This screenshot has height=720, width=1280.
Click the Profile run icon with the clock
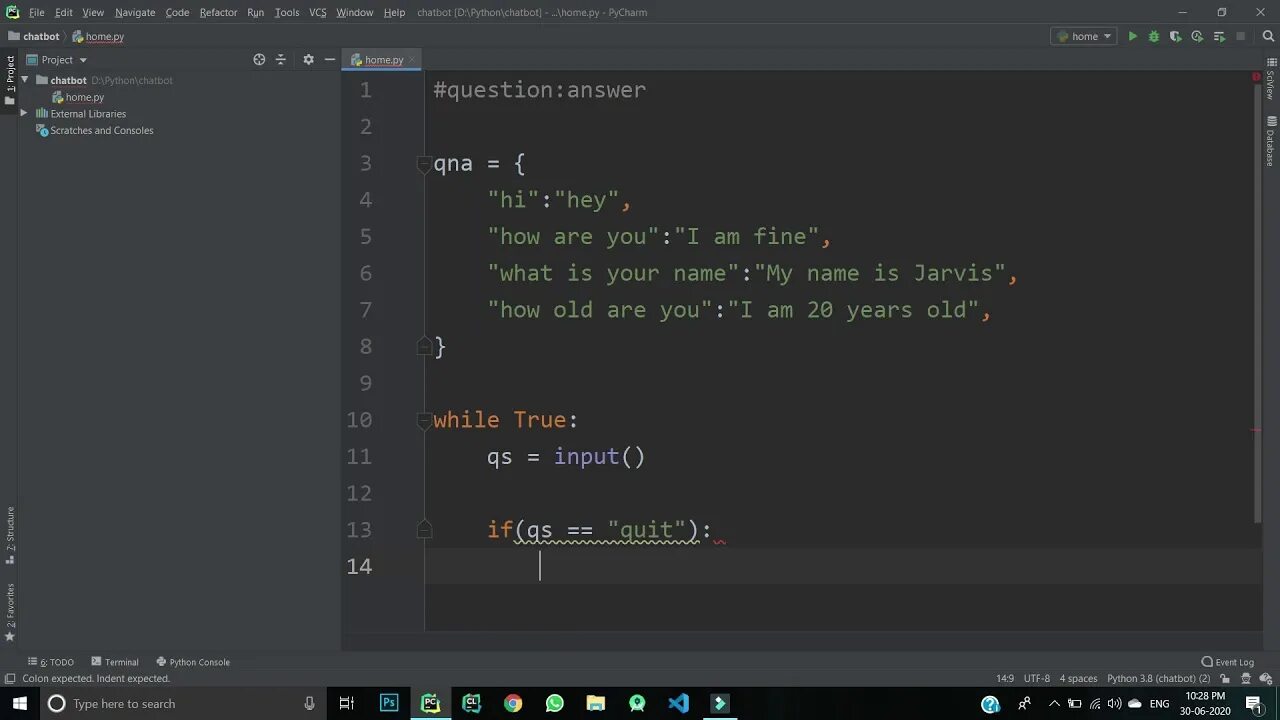[1197, 36]
